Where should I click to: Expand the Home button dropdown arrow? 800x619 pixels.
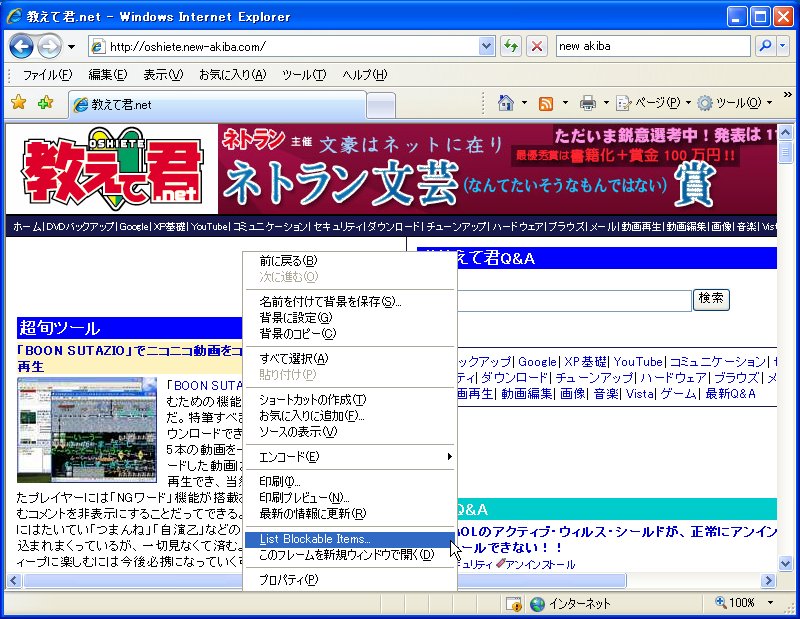[524, 103]
